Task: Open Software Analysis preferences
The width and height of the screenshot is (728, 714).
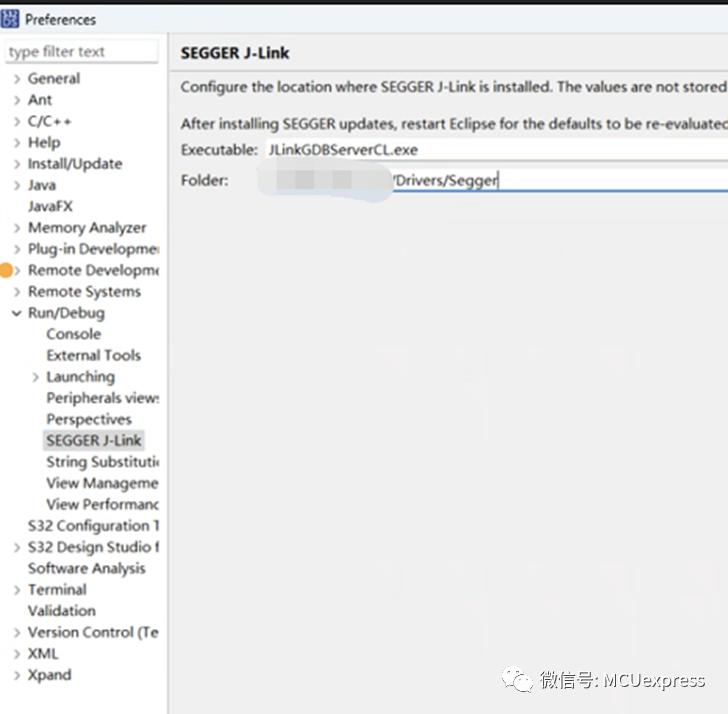Action: tap(86, 569)
